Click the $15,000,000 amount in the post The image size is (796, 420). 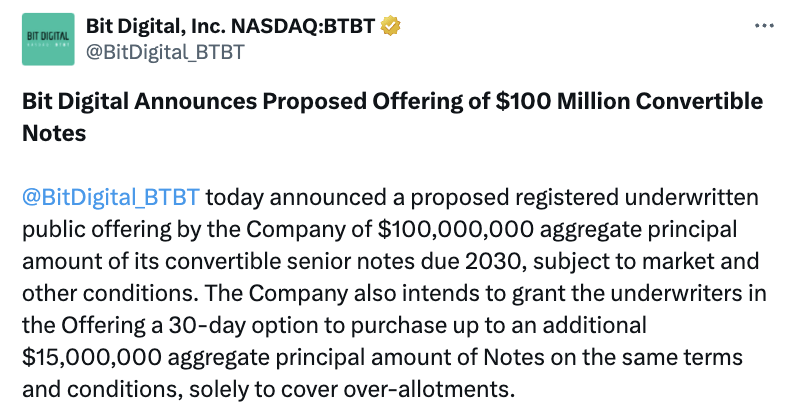(92, 357)
